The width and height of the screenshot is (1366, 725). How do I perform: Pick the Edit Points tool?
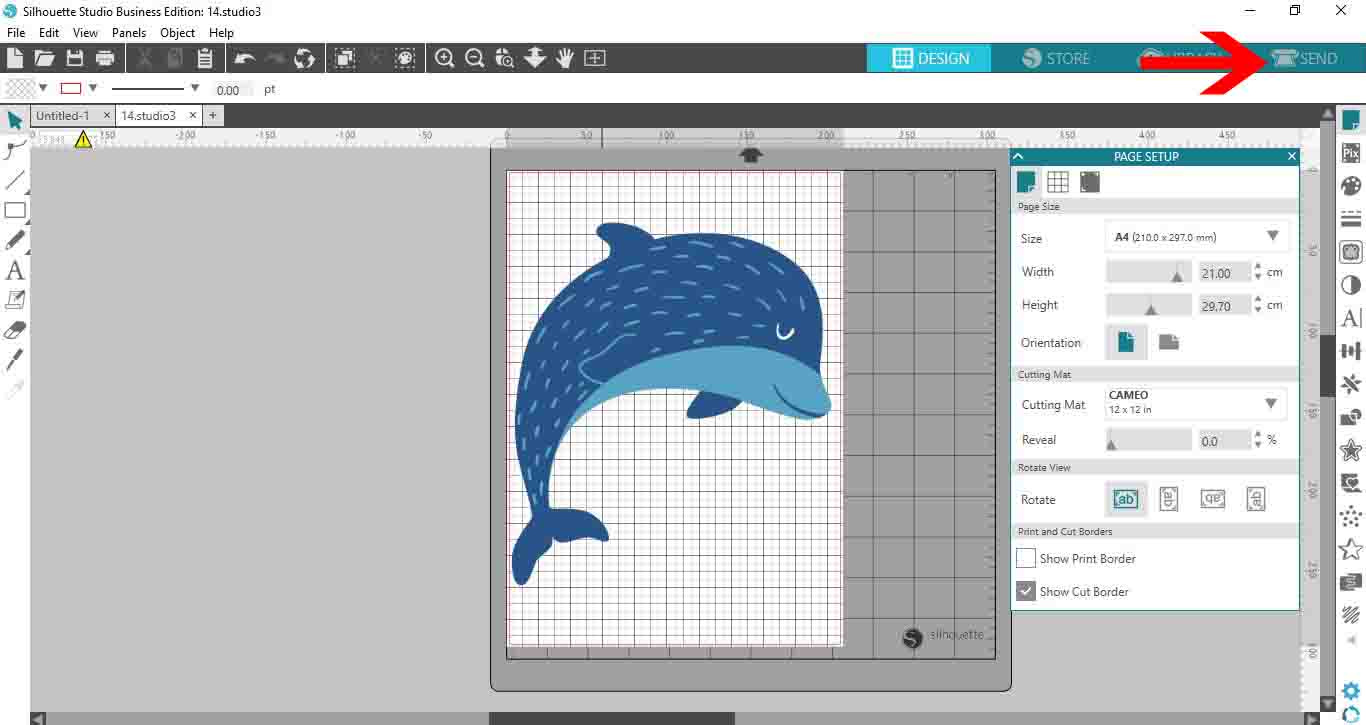(x=15, y=150)
